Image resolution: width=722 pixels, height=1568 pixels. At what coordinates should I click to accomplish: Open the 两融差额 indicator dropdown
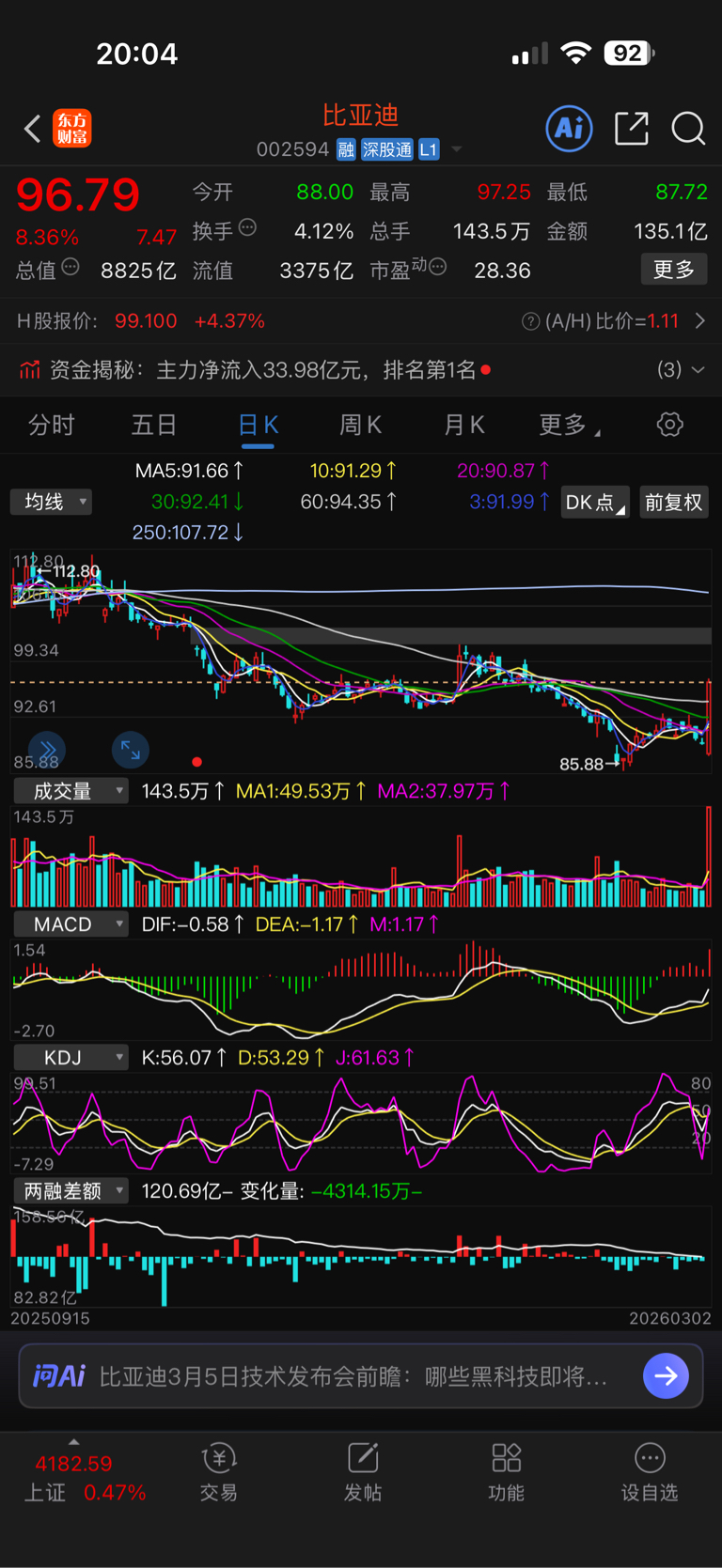pos(71,1191)
